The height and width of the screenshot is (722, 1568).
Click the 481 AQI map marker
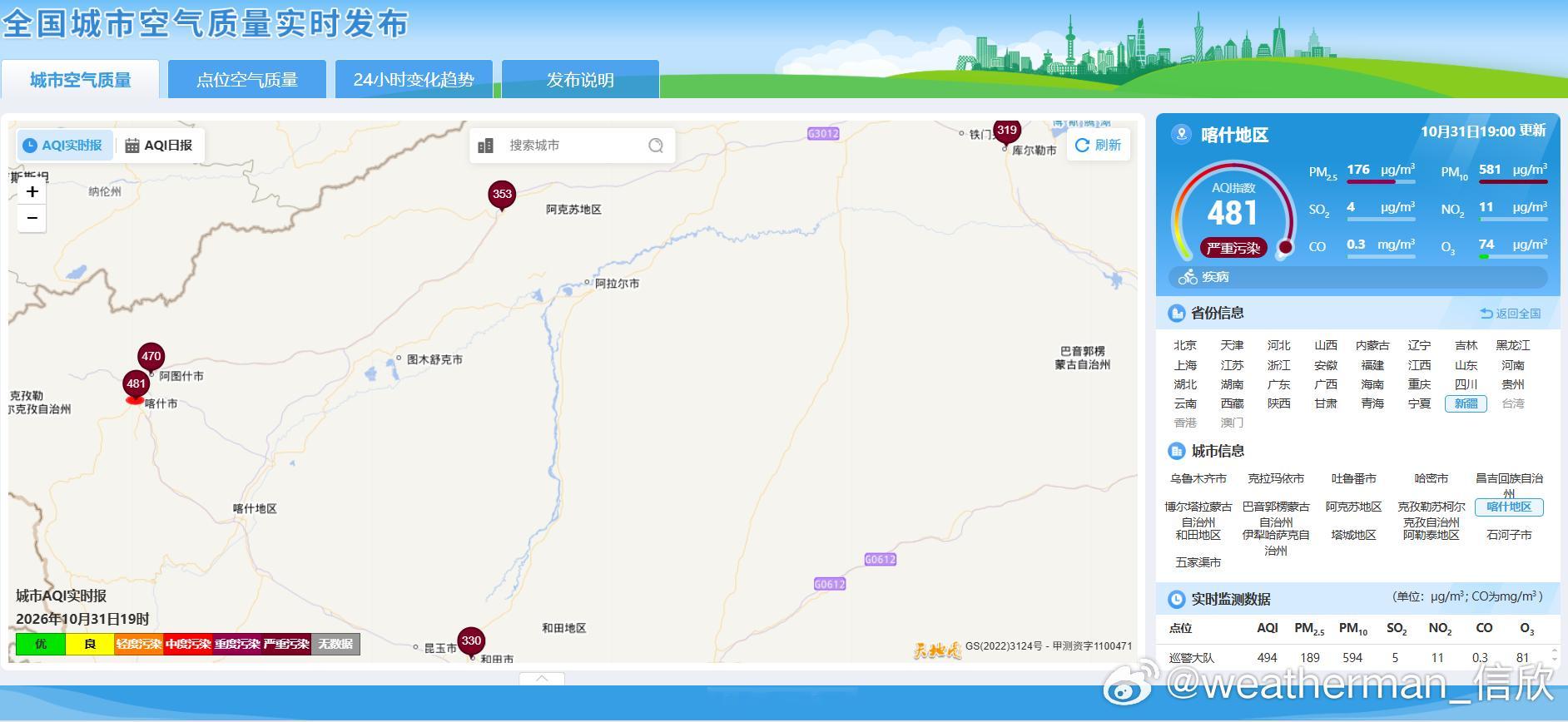coord(136,386)
